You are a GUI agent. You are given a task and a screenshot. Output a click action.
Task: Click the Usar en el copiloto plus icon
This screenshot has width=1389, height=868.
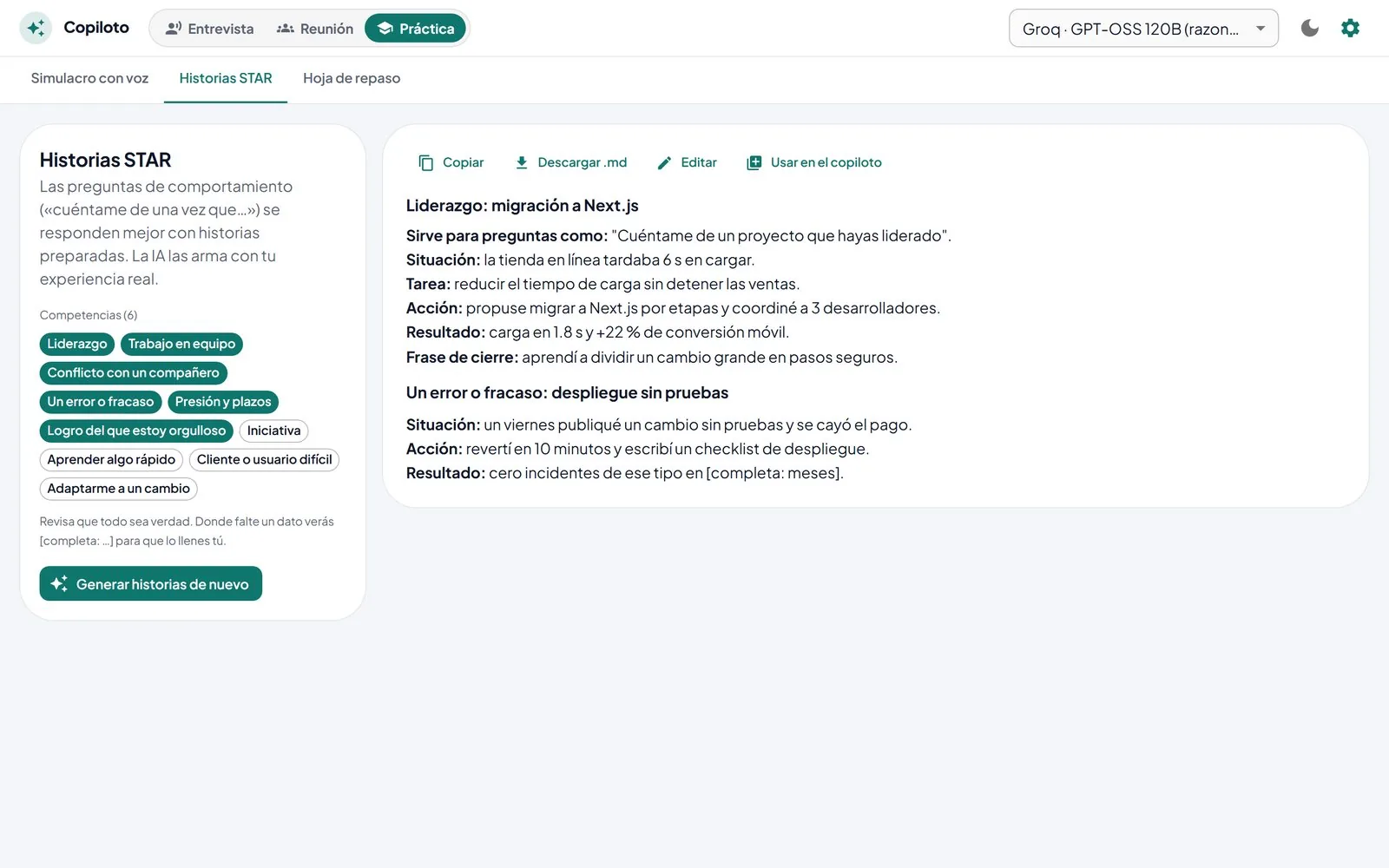point(754,162)
